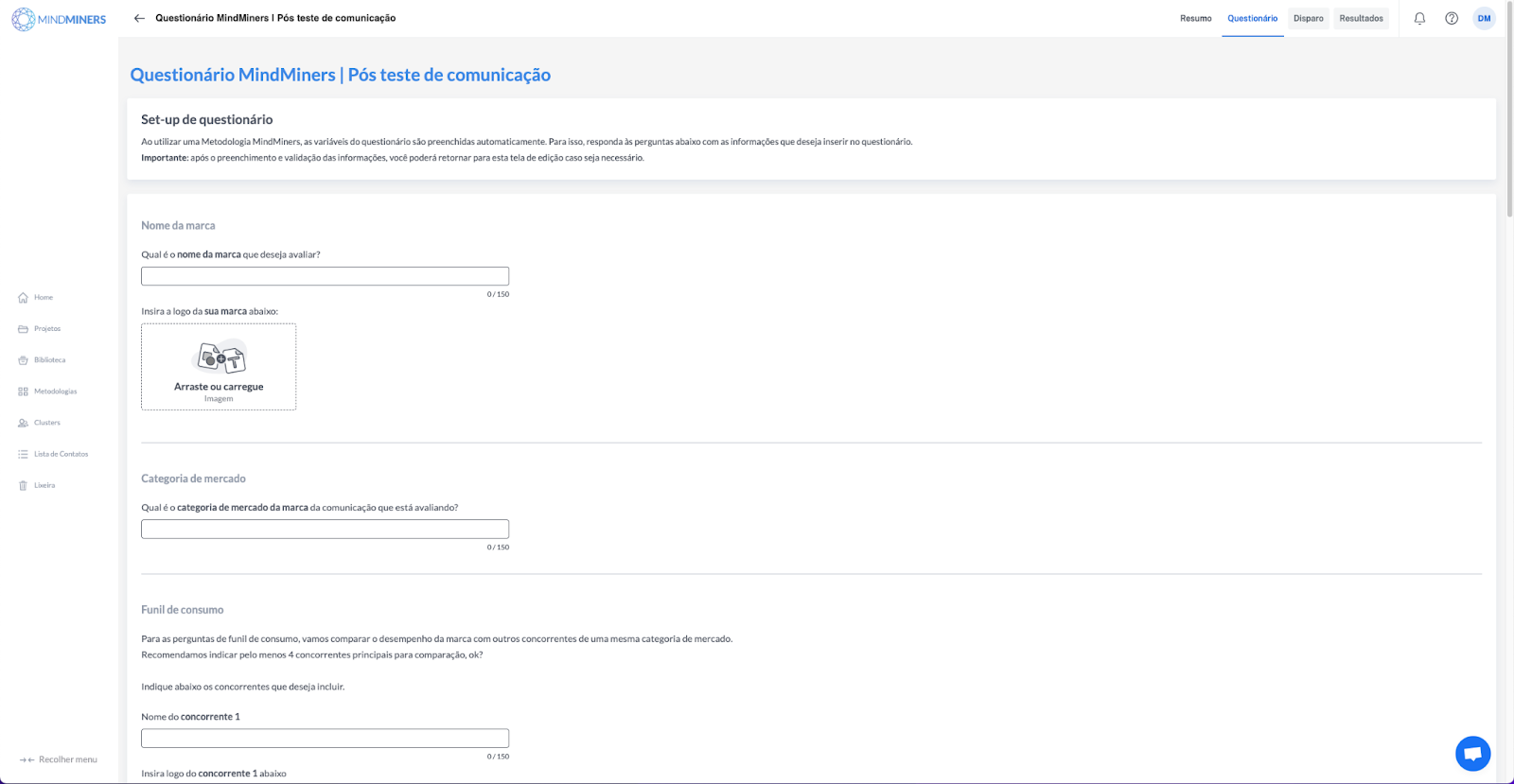Click the Set-up de questionário heading

coord(207,119)
